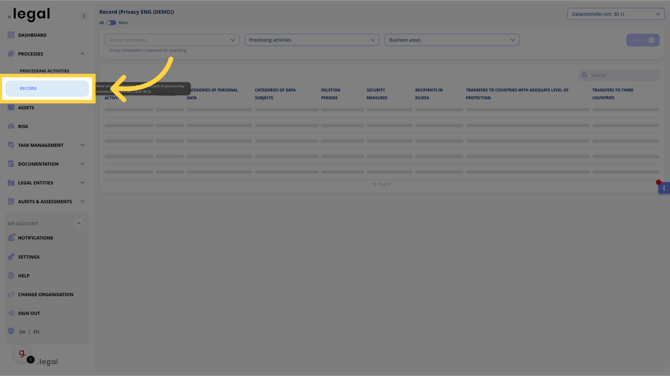The image size is (670, 376).
Task: Click the Help question mark icon
Action: point(11,276)
